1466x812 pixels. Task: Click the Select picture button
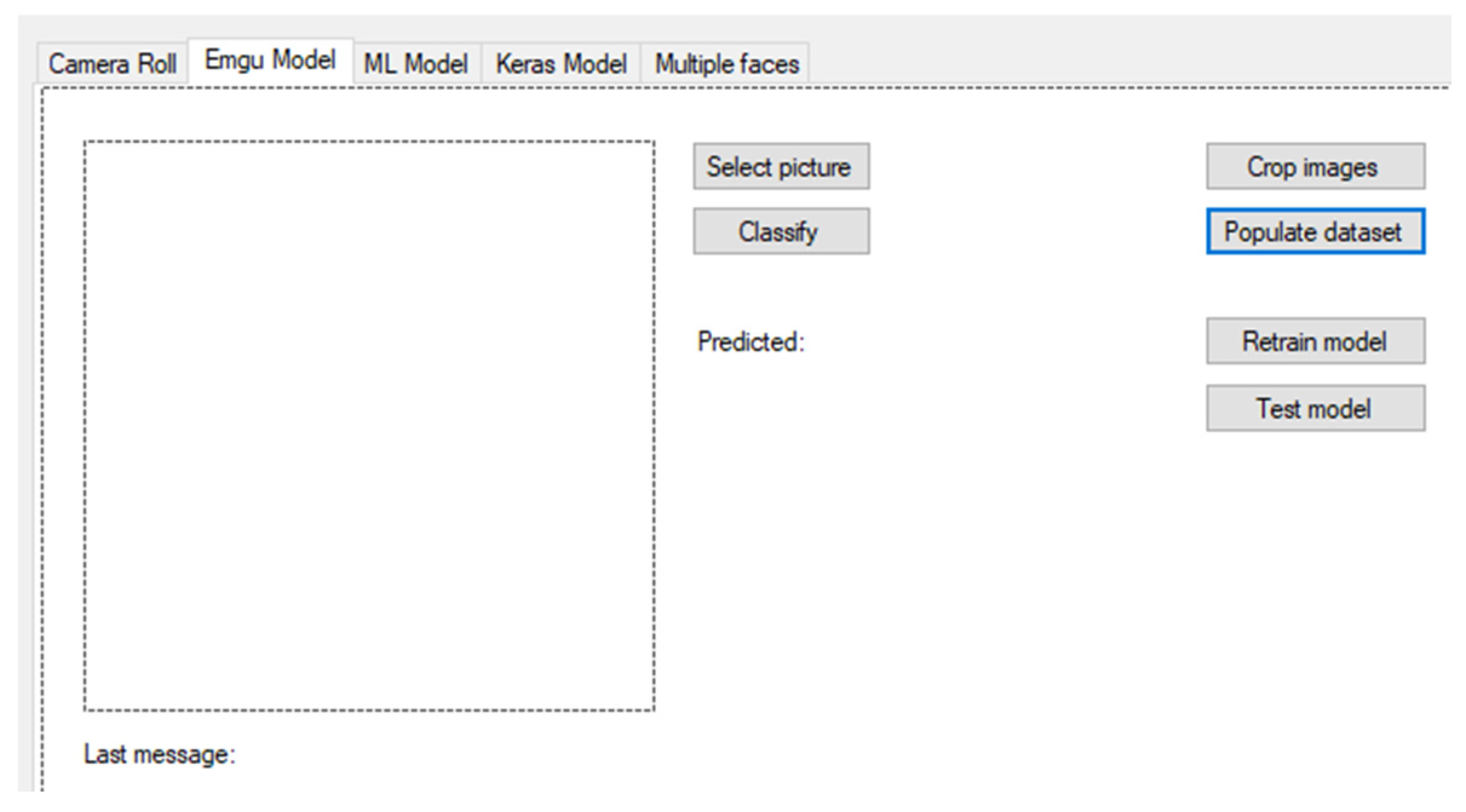pos(781,167)
